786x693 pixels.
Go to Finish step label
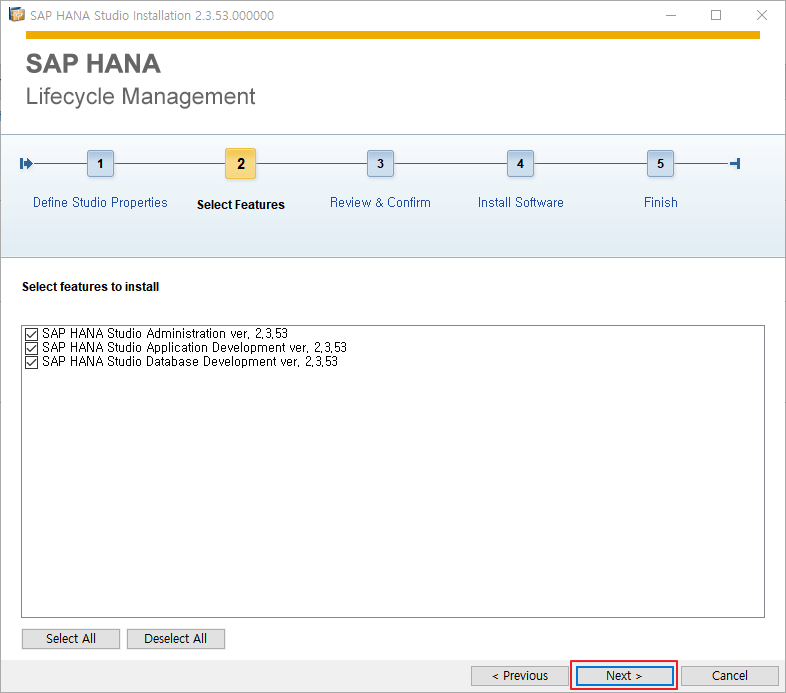point(661,203)
